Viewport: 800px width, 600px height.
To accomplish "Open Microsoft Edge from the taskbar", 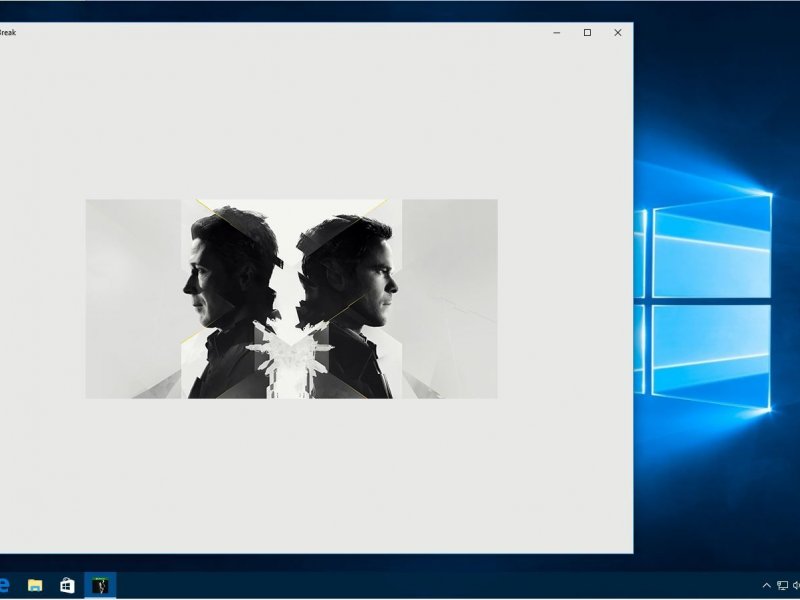I will [x=4, y=585].
